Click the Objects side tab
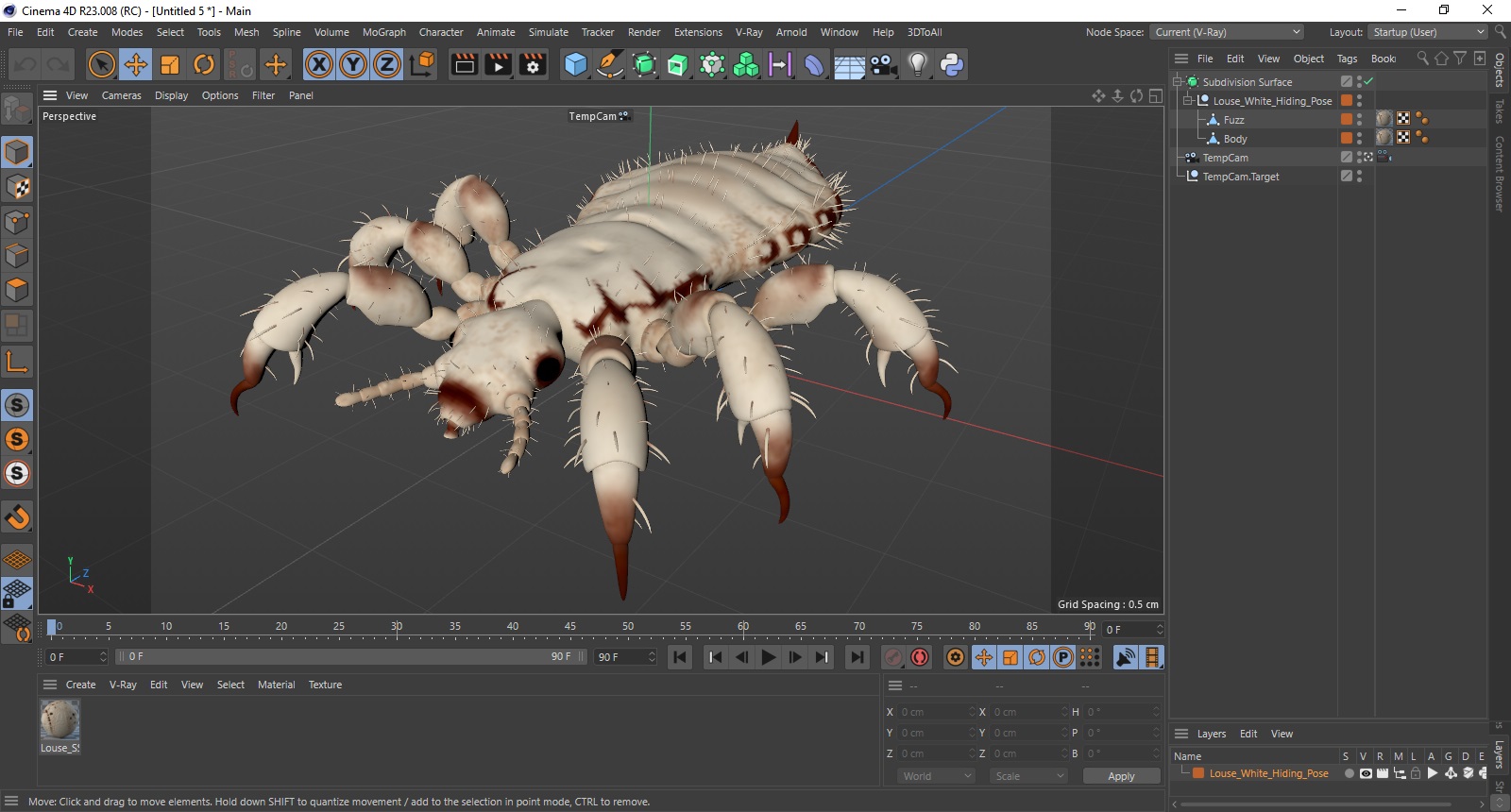 pyautogui.click(x=1500, y=69)
